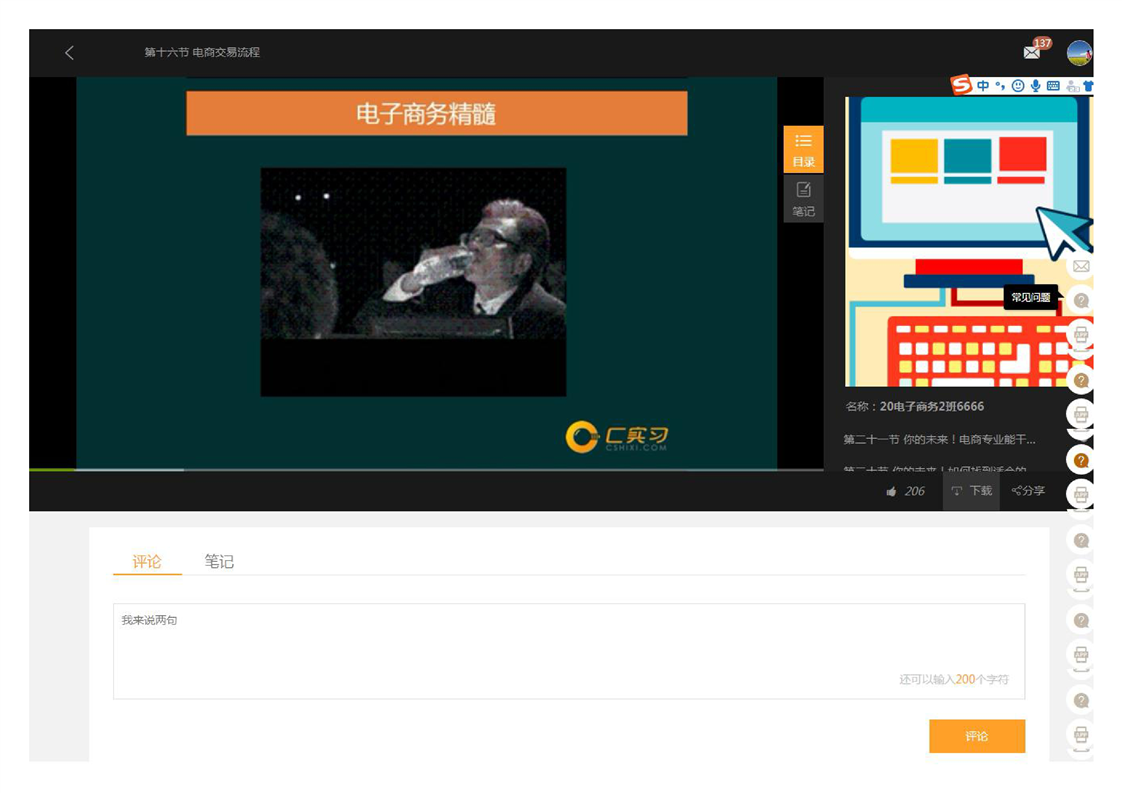Click the 下载 download button
This screenshot has height=793, width=1122.
pyautogui.click(x=971, y=491)
